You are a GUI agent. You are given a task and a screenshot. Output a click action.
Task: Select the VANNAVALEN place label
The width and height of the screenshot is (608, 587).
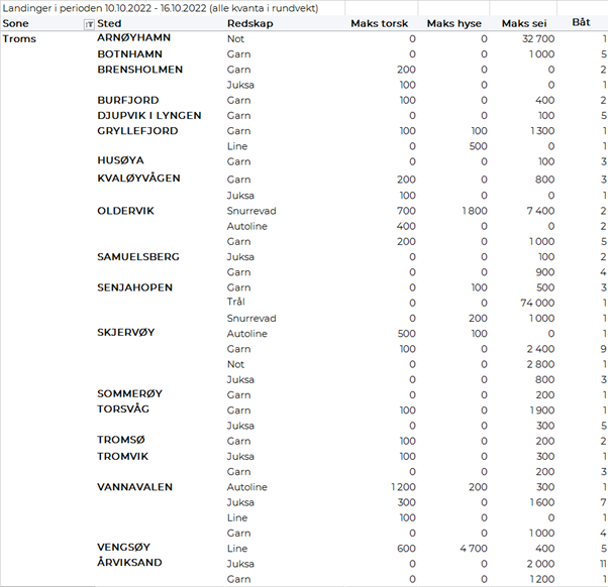pyautogui.click(x=135, y=487)
